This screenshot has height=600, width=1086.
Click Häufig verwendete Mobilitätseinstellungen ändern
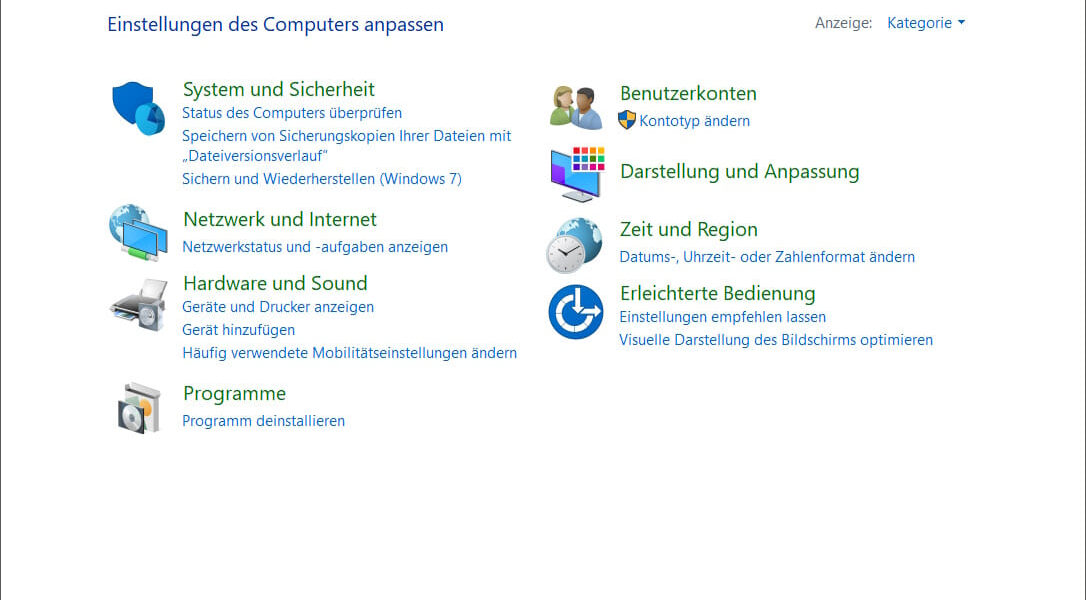[x=349, y=352]
